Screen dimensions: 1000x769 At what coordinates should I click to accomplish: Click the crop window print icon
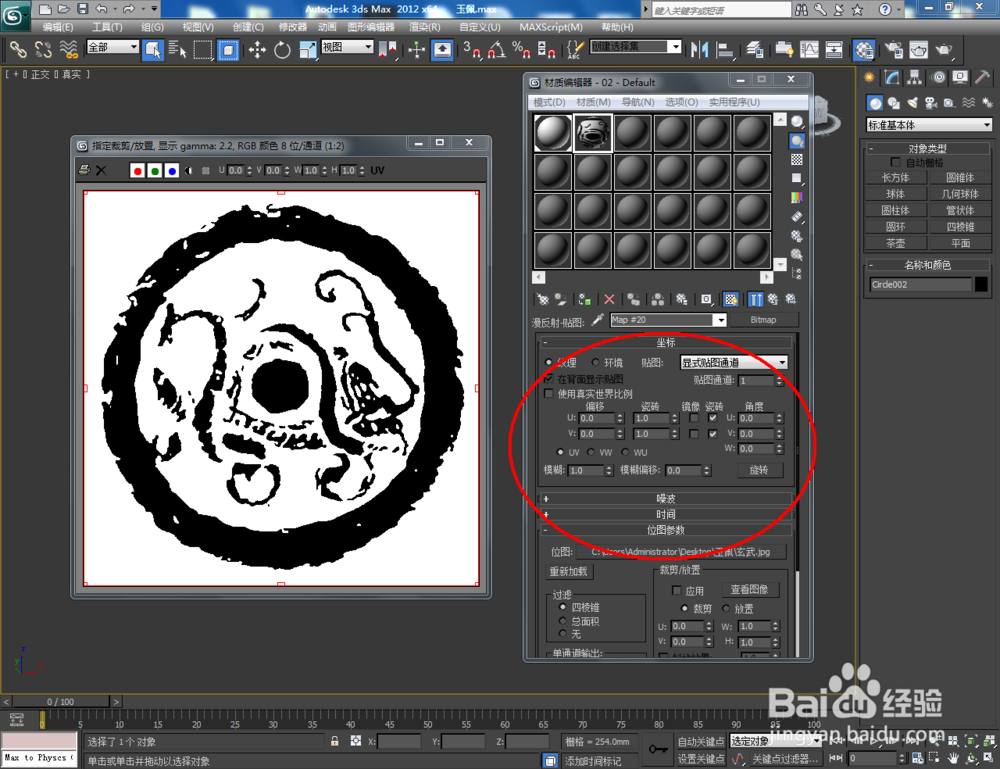point(84,170)
